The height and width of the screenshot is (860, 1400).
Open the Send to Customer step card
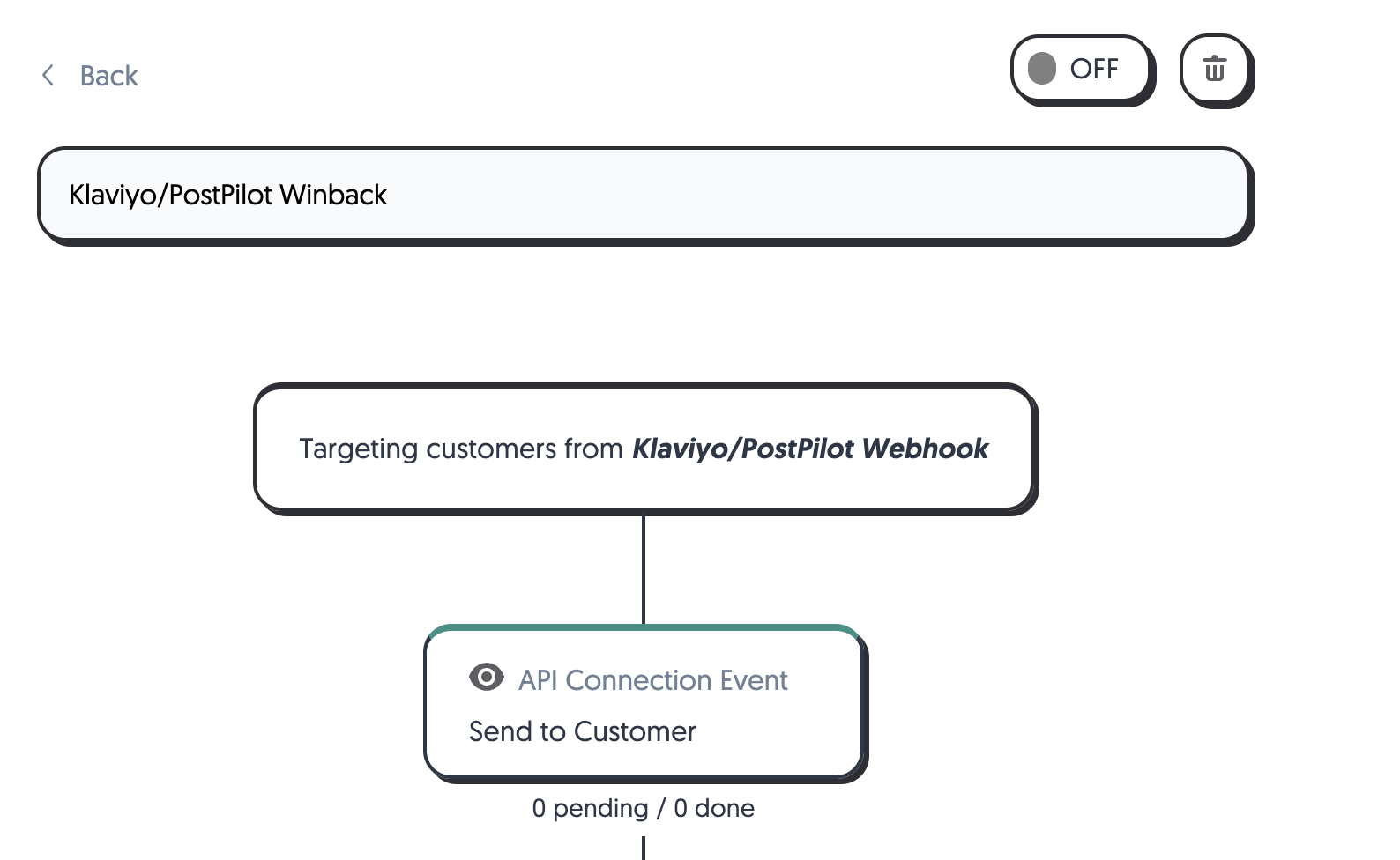644,702
